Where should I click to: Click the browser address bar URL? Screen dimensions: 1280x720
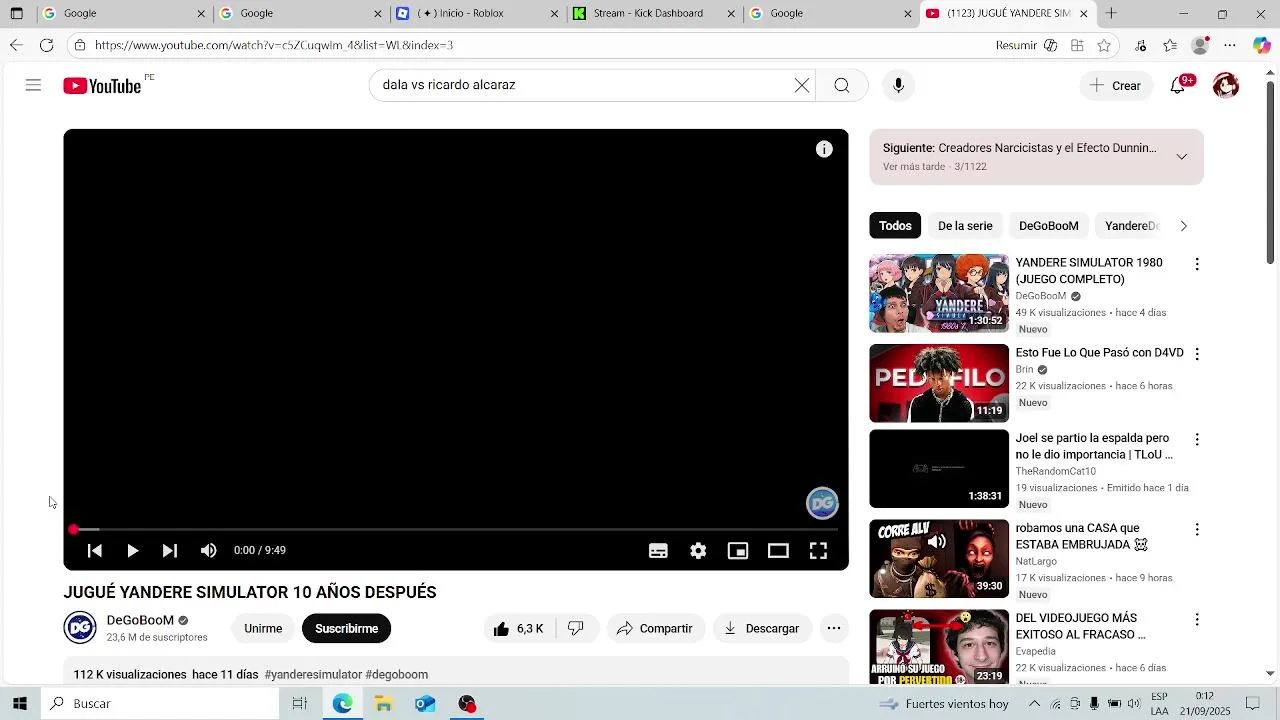(274, 45)
